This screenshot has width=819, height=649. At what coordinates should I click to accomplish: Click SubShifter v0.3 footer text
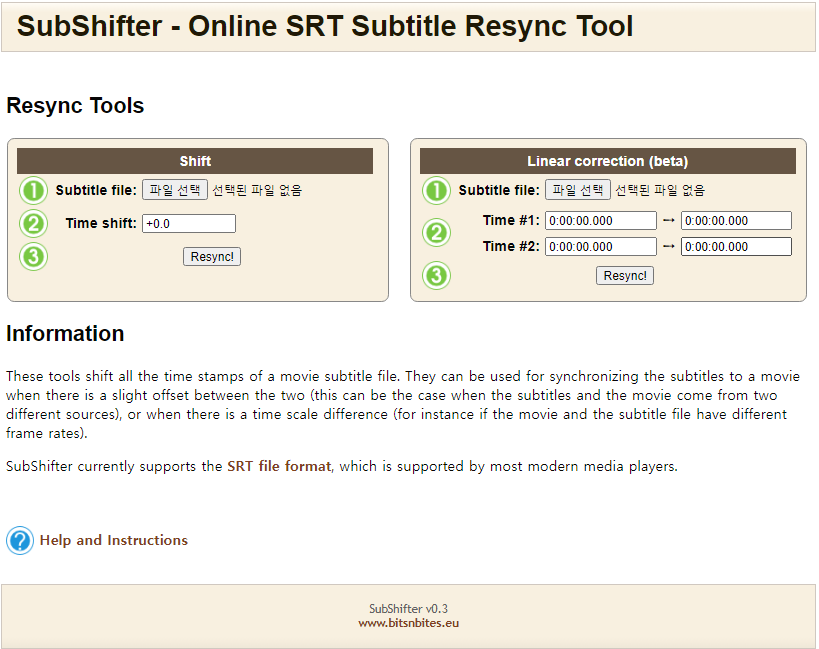pyautogui.click(x=408, y=609)
